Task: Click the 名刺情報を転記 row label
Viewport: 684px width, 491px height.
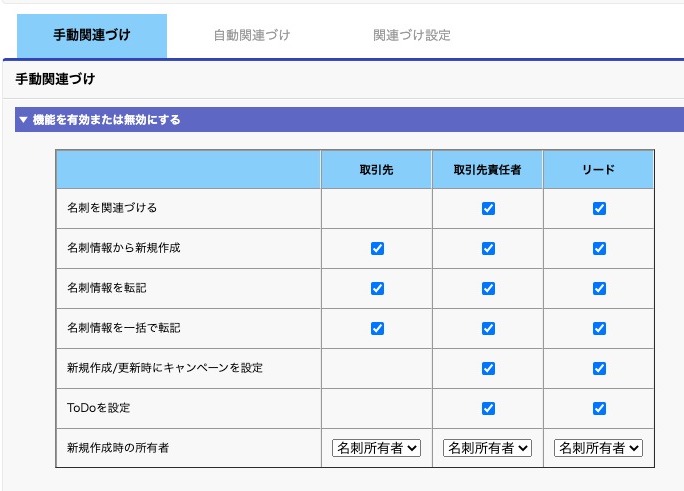Action: click(106, 288)
